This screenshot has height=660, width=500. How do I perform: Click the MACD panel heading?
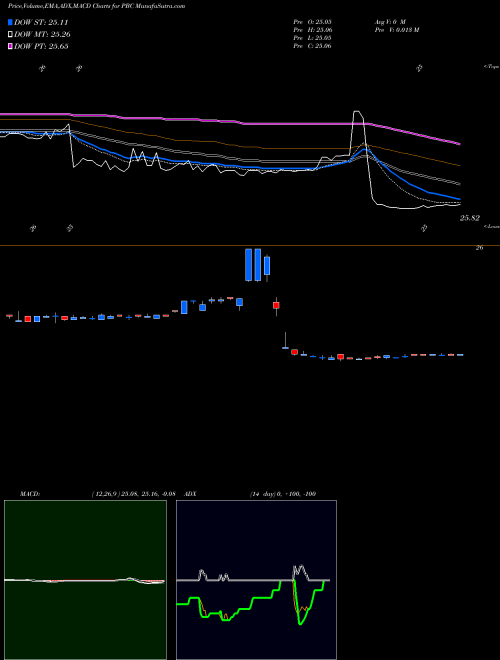point(30,494)
